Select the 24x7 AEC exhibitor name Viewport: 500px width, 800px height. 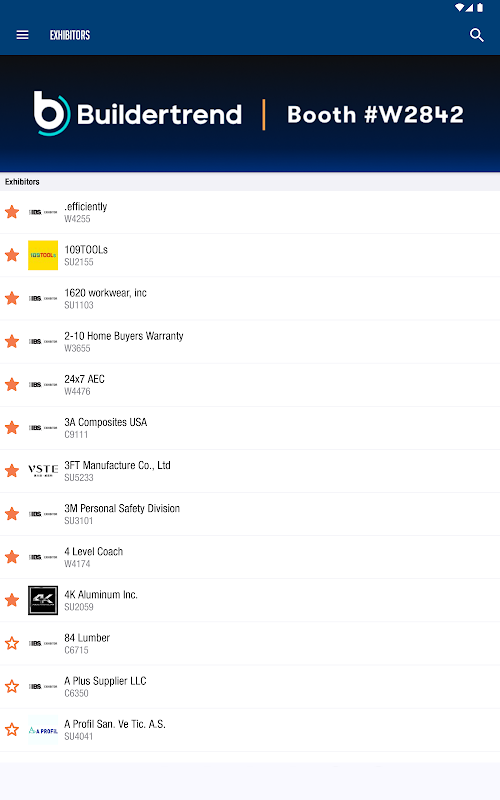[x=84, y=379]
